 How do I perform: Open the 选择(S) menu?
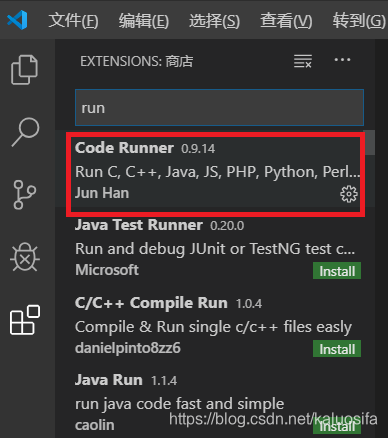214,21
